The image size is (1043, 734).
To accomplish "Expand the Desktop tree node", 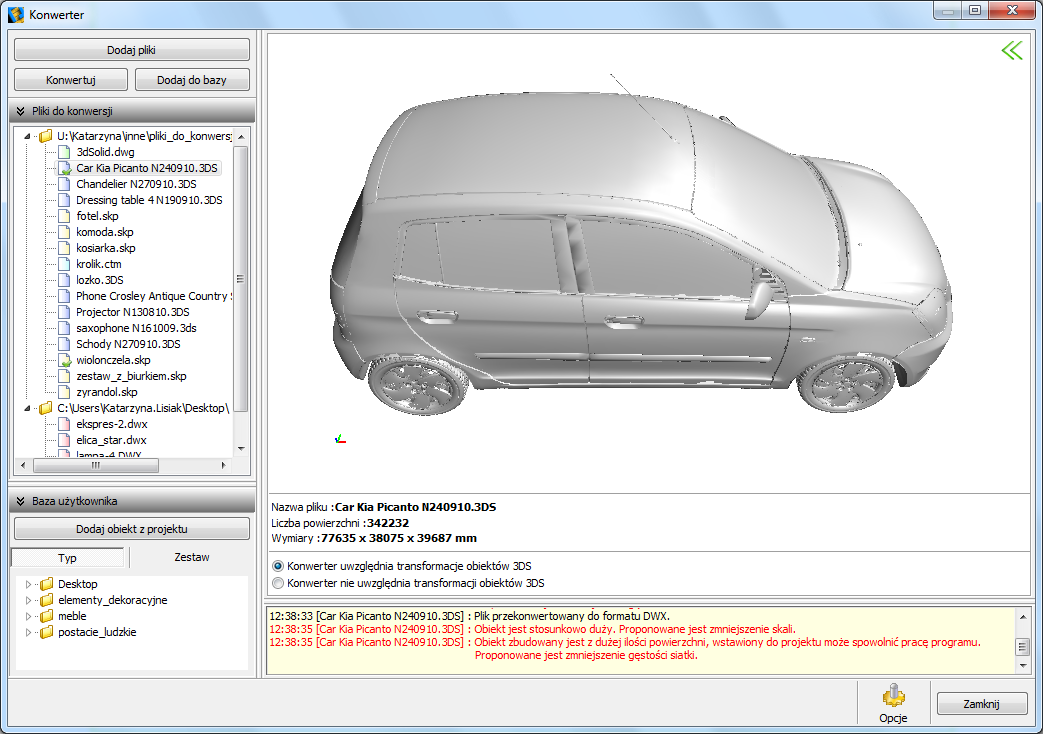I will point(29,584).
